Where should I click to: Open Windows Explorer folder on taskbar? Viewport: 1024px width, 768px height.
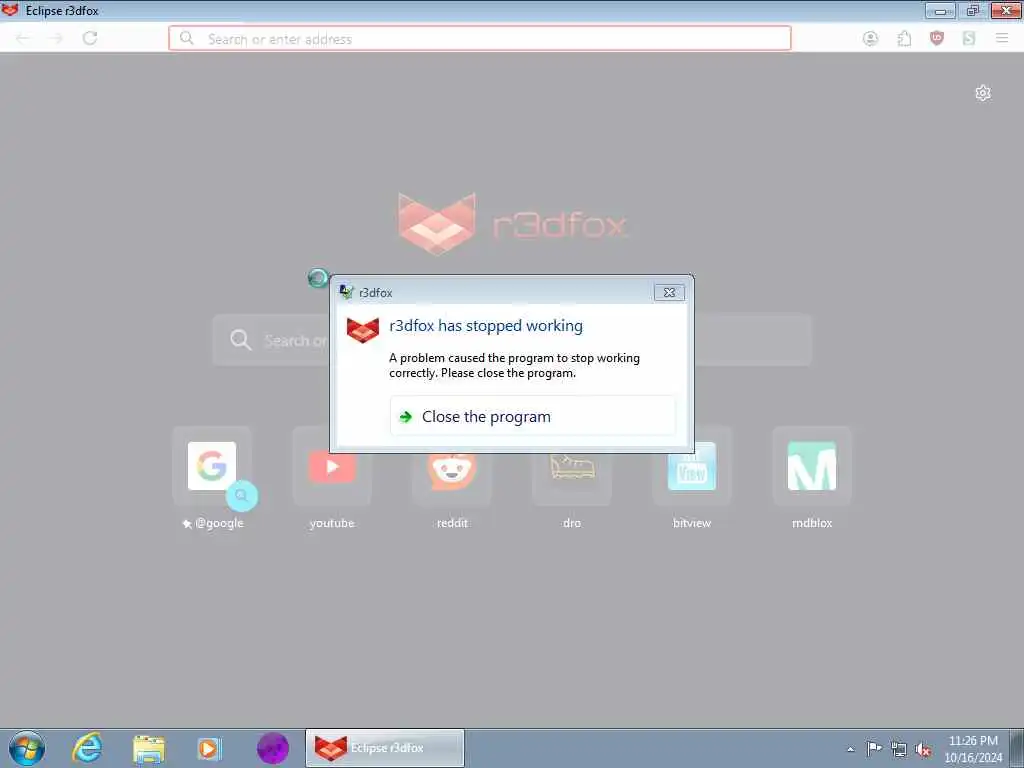click(148, 748)
